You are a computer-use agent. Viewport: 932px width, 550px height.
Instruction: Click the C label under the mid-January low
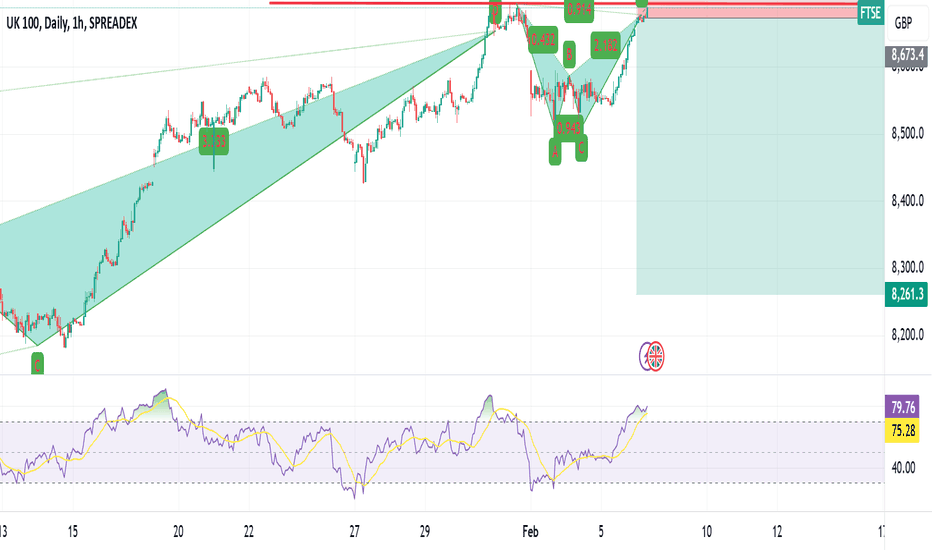(37, 364)
